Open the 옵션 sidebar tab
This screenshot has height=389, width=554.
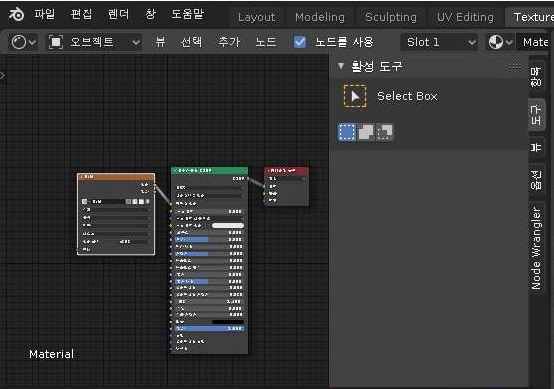536,180
